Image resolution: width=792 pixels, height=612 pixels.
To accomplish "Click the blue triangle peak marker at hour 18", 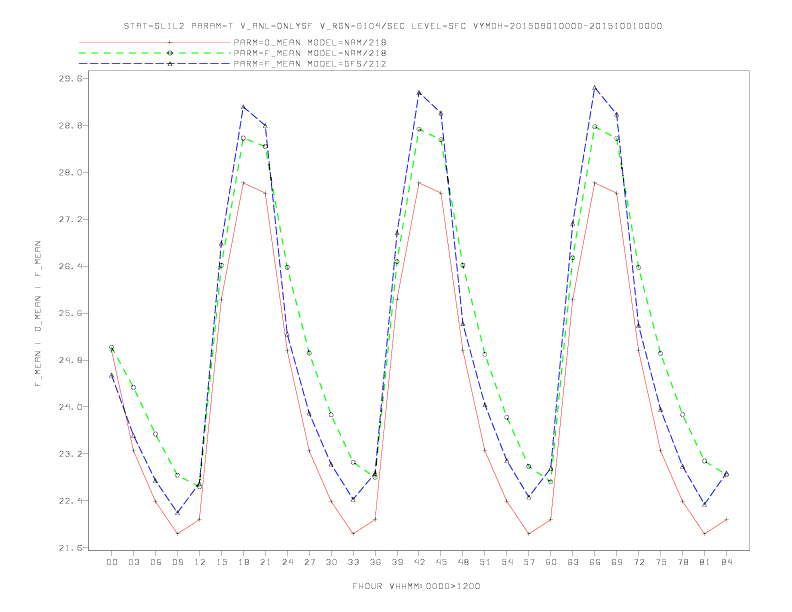I will tap(243, 107).
